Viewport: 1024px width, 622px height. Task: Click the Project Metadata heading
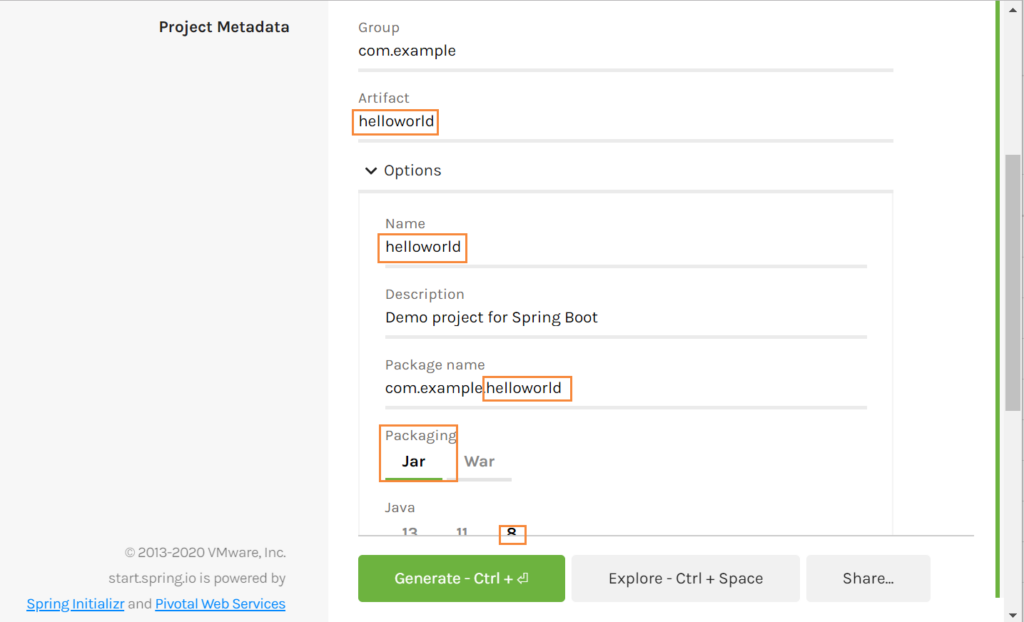pyautogui.click(x=224, y=27)
